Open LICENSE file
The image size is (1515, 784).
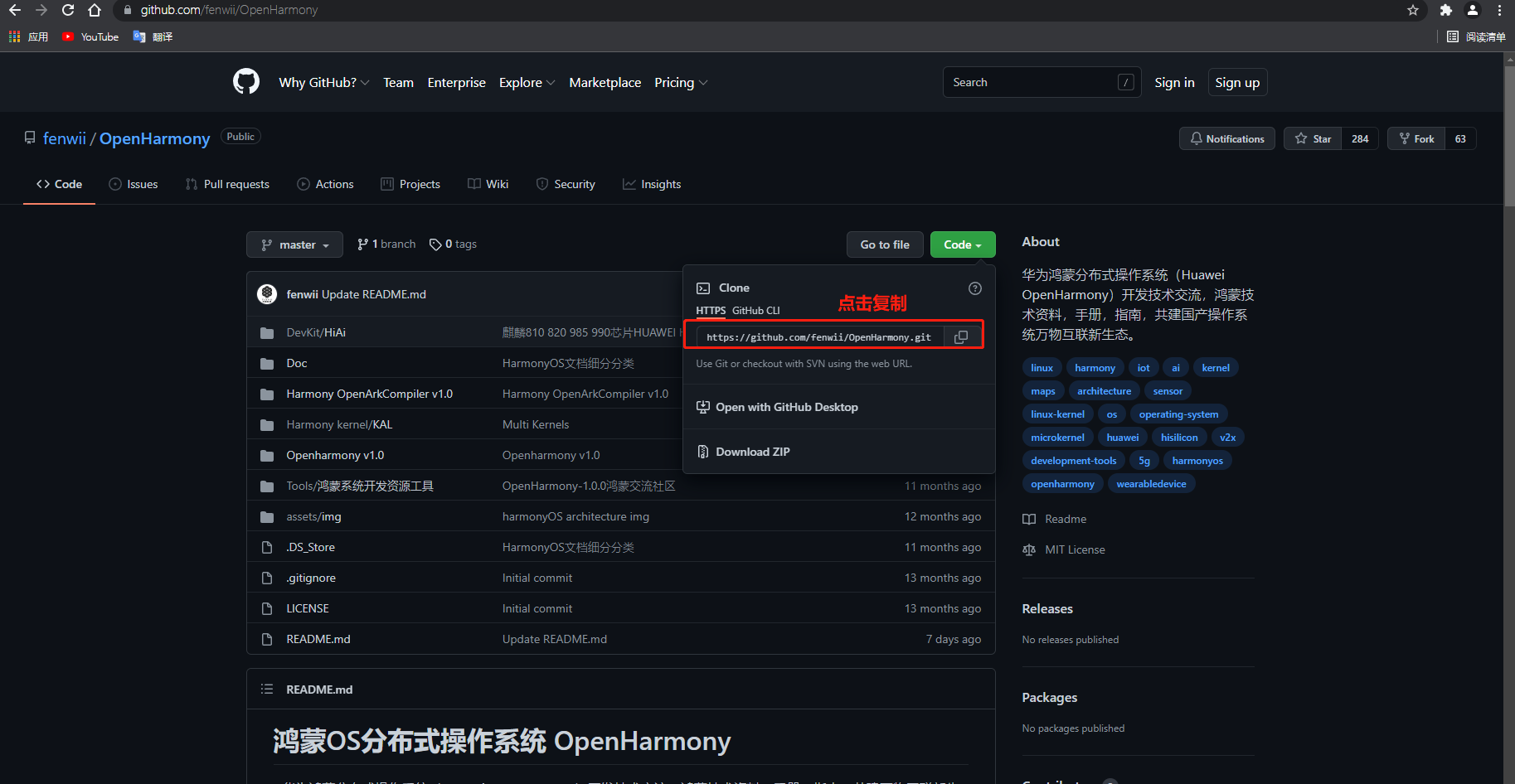coord(308,608)
